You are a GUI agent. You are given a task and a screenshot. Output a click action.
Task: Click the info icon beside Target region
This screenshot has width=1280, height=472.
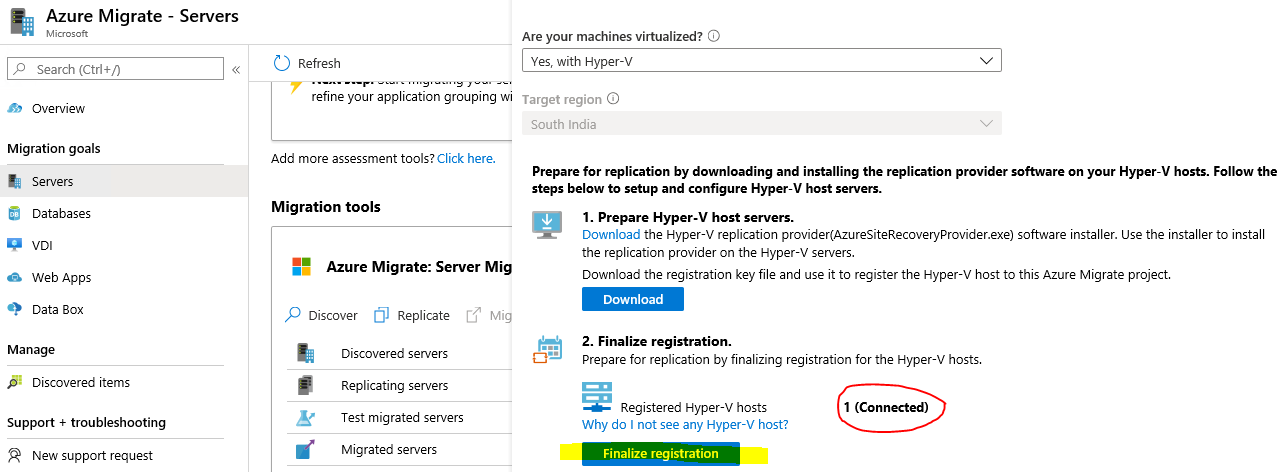tap(613, 99)
